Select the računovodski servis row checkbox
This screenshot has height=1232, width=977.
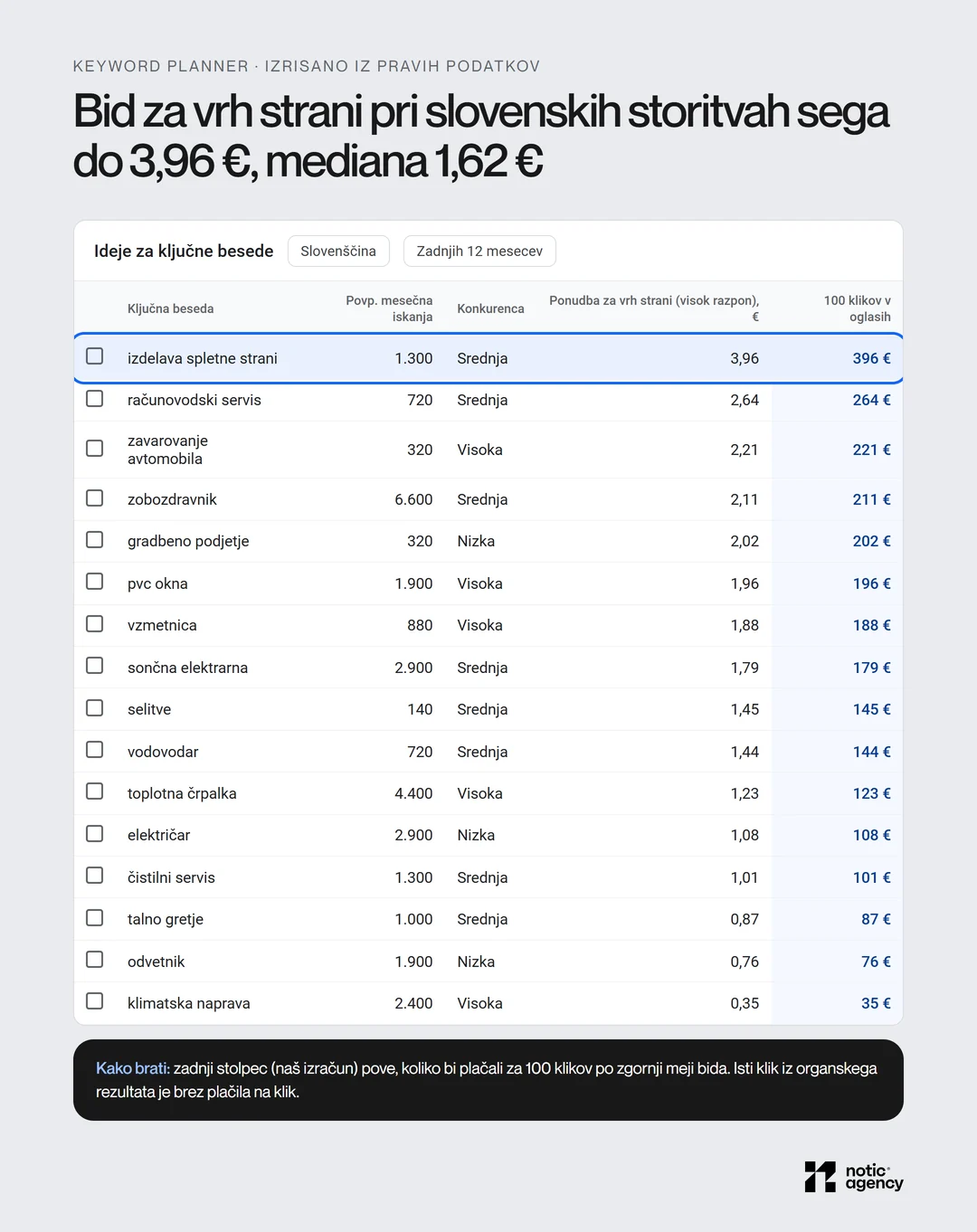click(x=94, y=399)
